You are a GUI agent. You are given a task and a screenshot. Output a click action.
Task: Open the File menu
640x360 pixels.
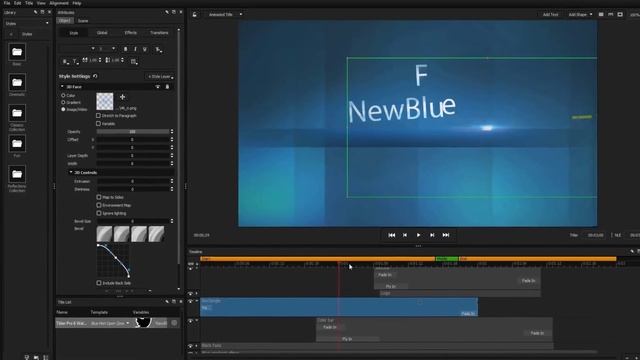pyautogui.click(x=7, y=3)
